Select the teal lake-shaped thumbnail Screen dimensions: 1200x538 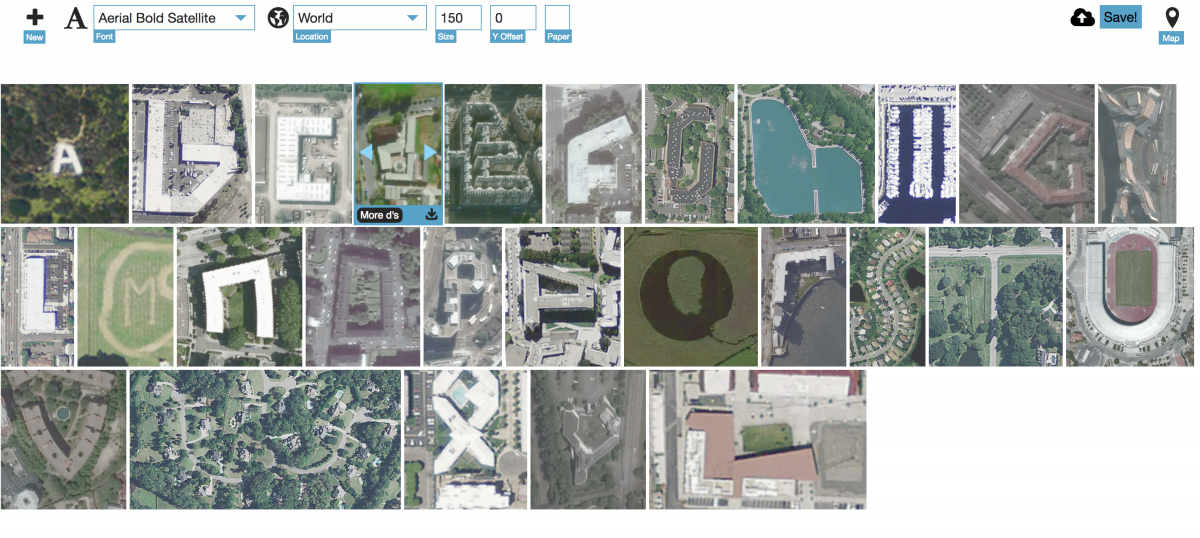click(x=805, y=153)
